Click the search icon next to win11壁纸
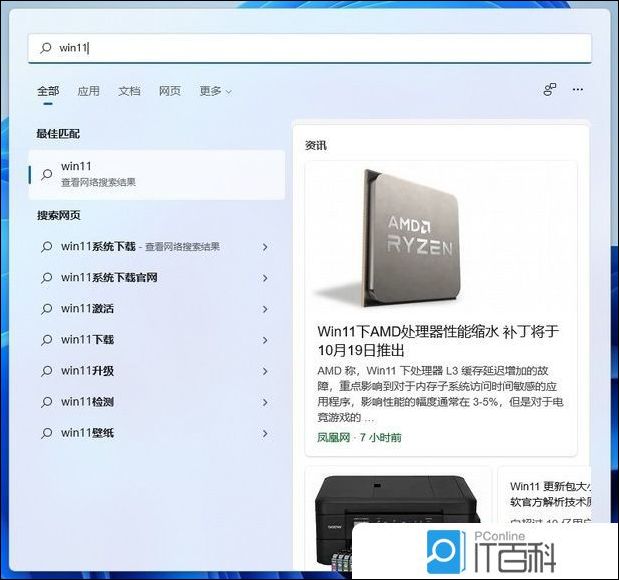Image resolution: width=619 pixels, height=580 pixels. (x=47, y=433)
